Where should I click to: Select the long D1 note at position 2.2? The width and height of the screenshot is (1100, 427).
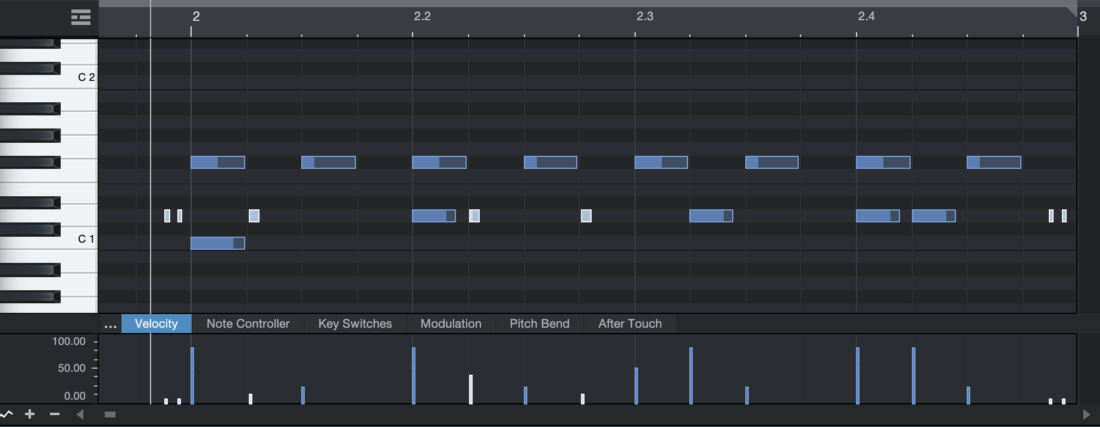point(434,216)
